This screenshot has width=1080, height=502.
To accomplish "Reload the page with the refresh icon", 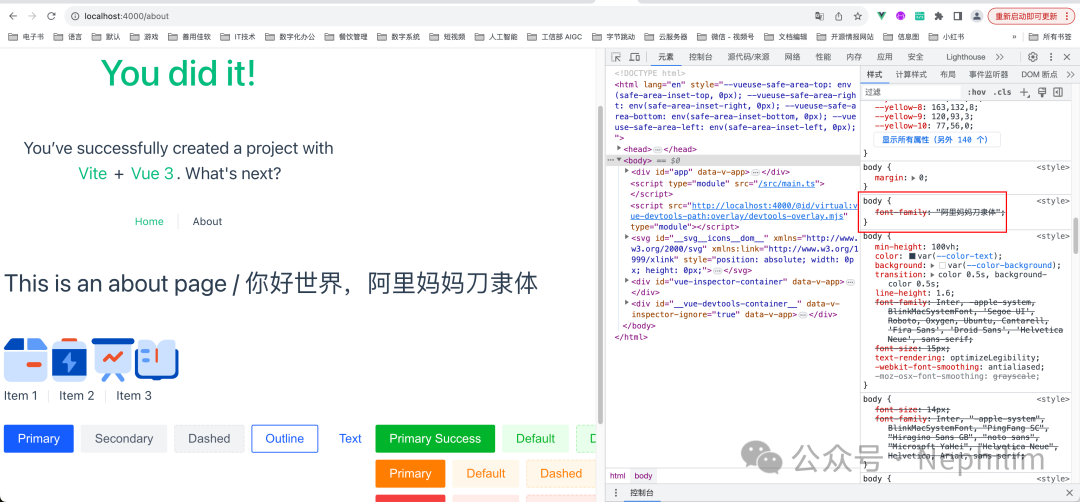I will [x=51, y=16].
